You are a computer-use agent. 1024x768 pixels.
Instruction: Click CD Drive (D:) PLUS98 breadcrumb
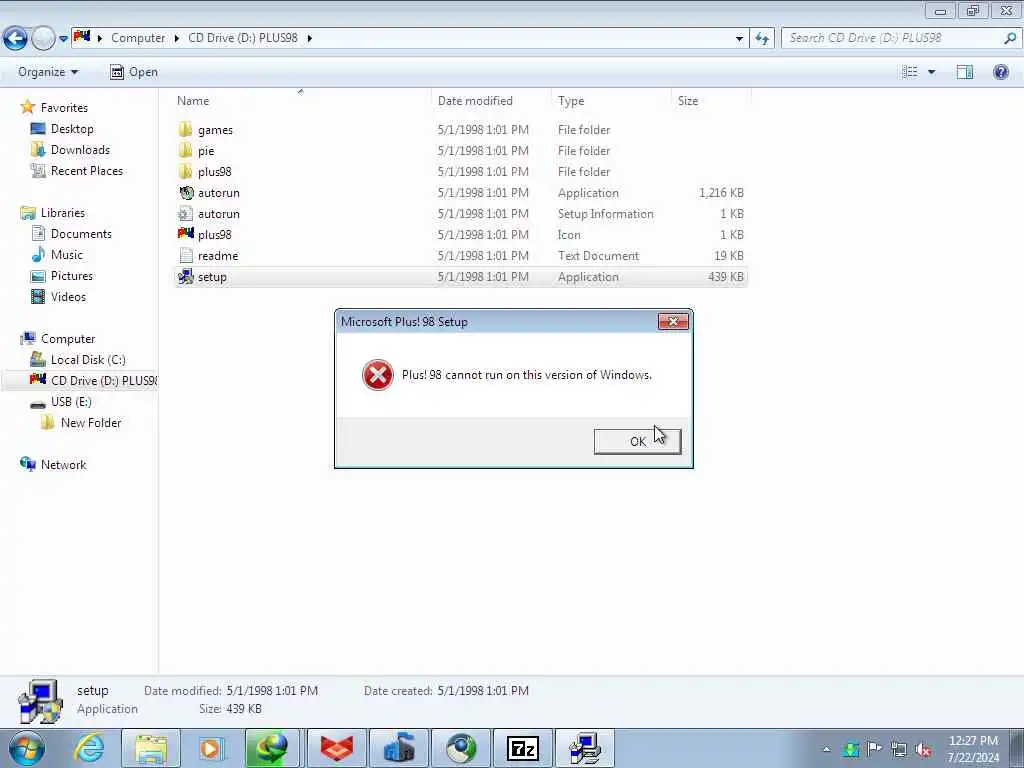243,38
